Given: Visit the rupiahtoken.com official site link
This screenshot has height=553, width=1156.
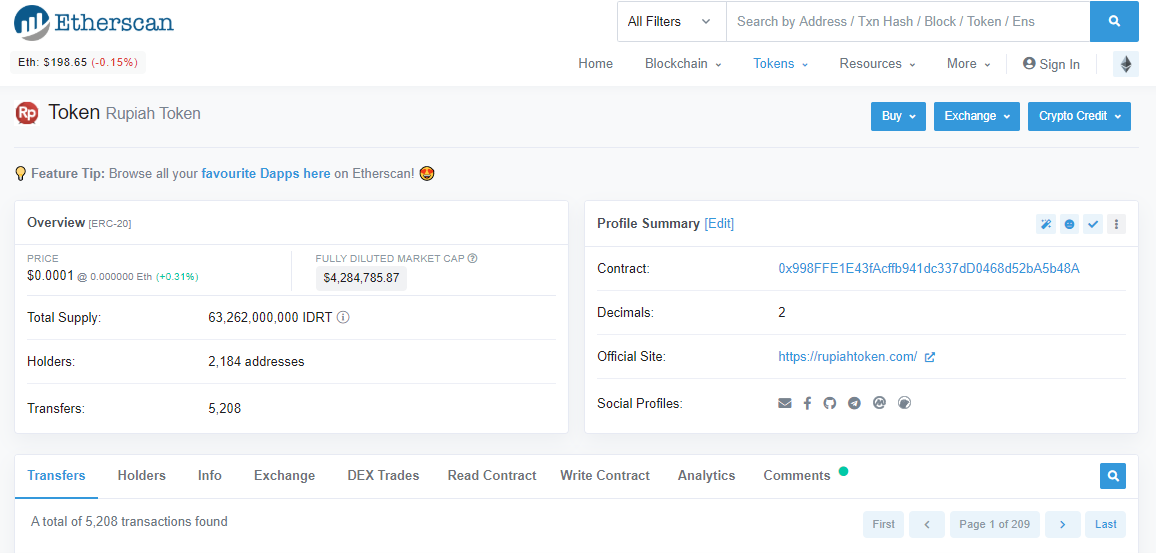Looking at the screenshot, I should point(848,357).
